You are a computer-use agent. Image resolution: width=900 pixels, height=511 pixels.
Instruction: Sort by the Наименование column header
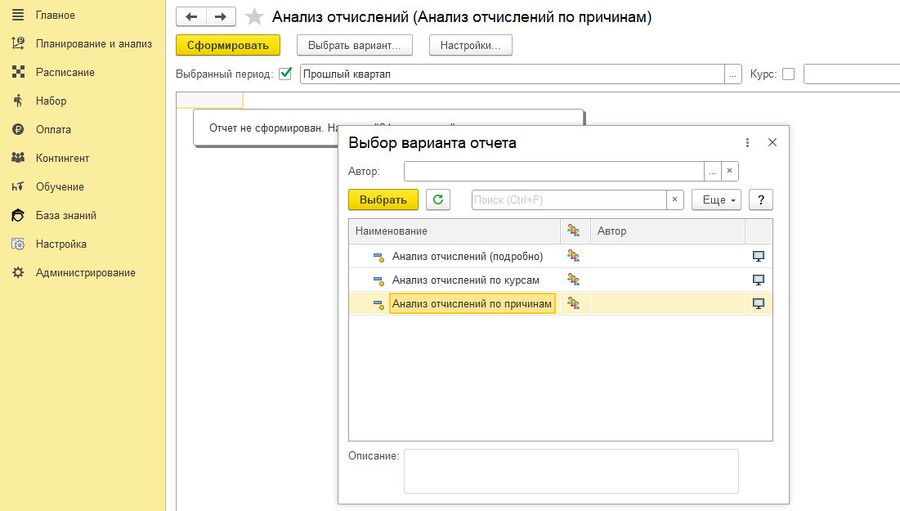(455, 231)
